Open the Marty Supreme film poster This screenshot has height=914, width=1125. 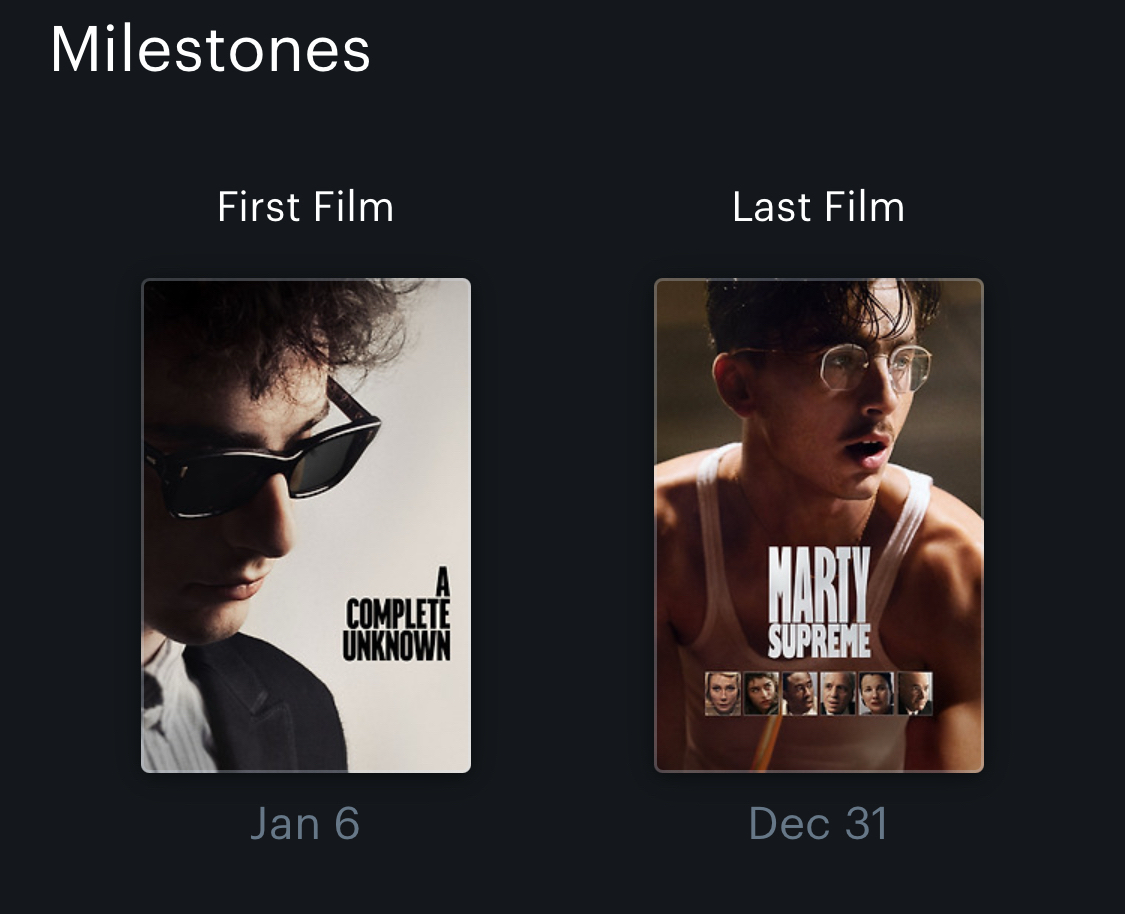point(818,524)
